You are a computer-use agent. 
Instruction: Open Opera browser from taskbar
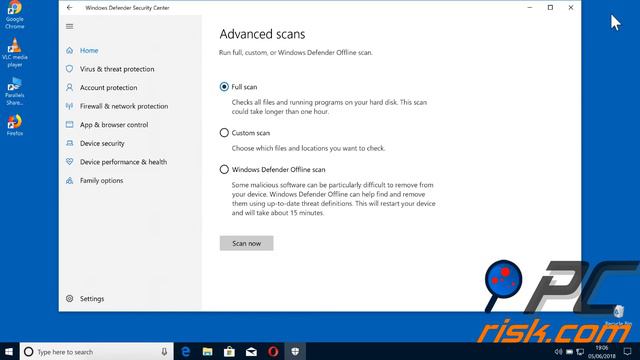pos(273,351)
